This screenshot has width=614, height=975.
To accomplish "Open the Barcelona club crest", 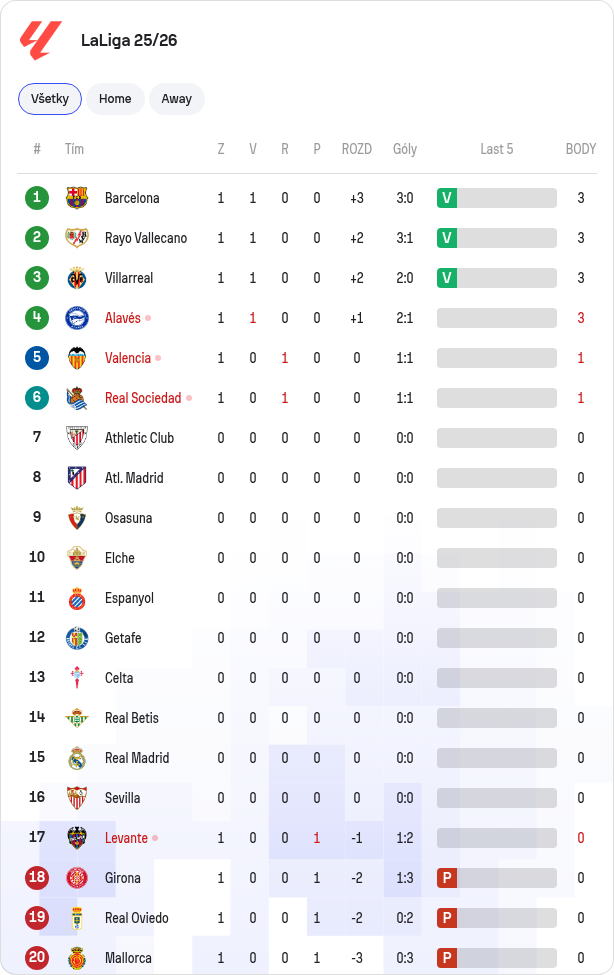I will coord(77,198).
